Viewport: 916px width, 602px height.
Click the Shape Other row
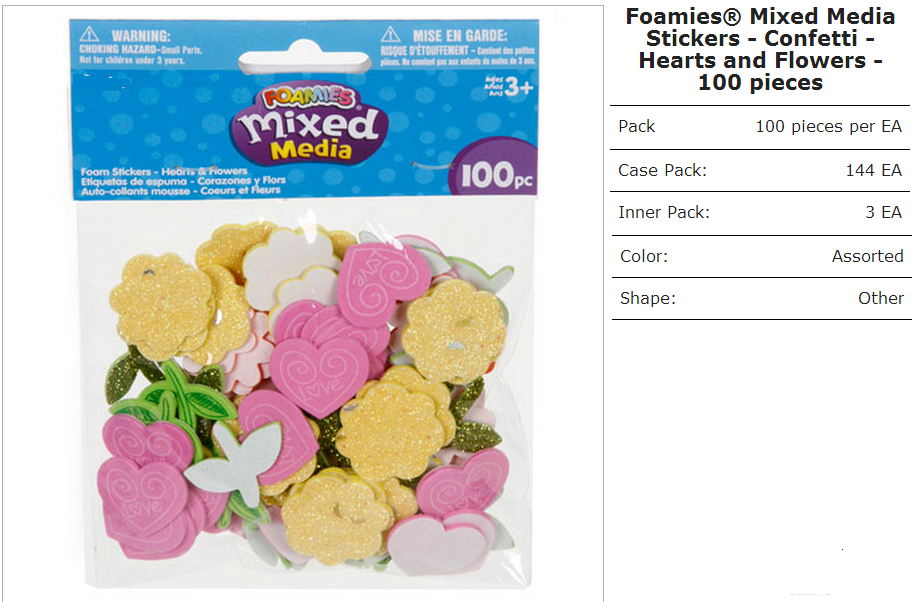pos(761,299)
